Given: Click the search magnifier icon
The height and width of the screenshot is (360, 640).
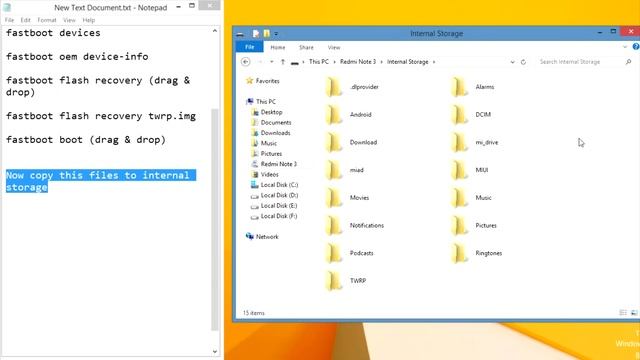Looking at the screenshot, I should click(x=628, y=62).
